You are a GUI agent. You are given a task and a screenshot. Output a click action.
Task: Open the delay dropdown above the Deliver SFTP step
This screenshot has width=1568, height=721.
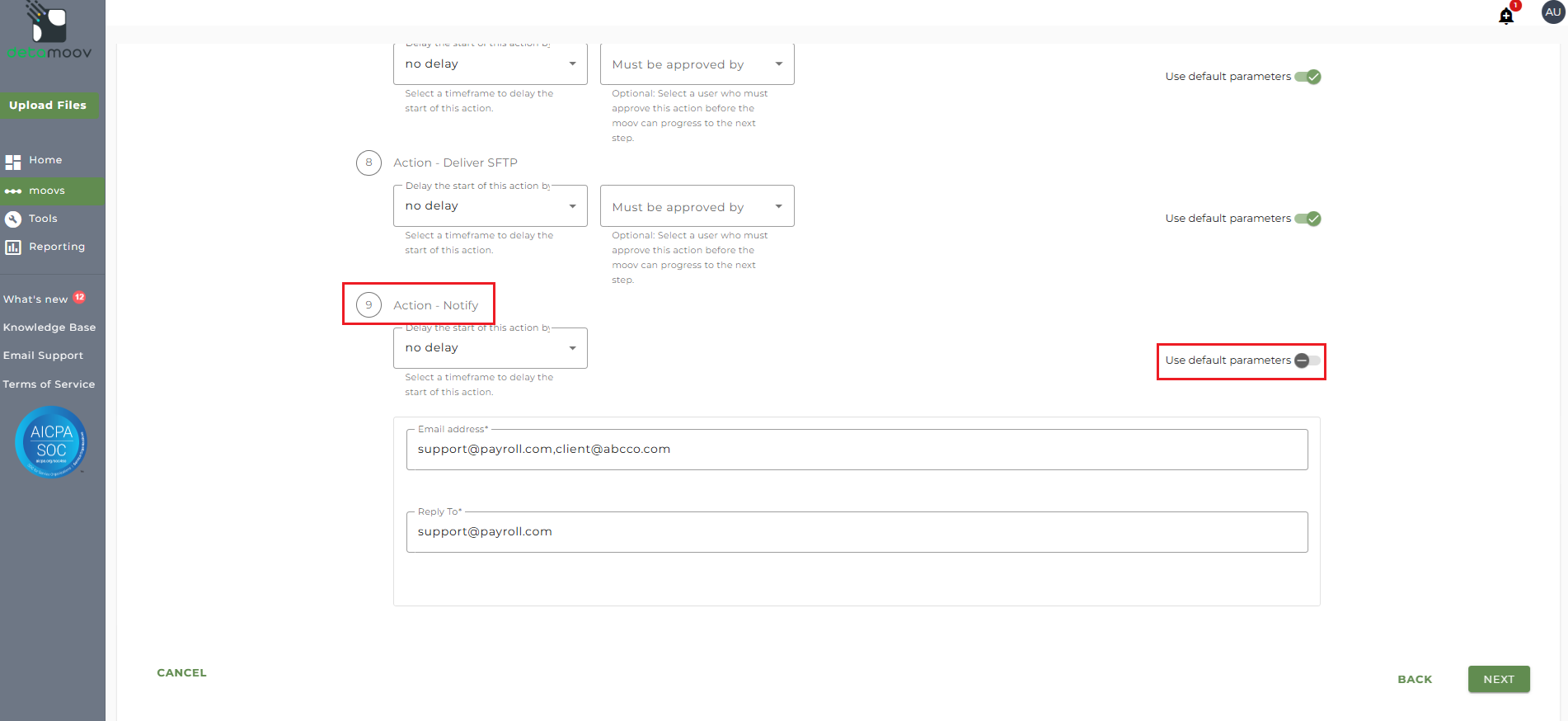491,64
